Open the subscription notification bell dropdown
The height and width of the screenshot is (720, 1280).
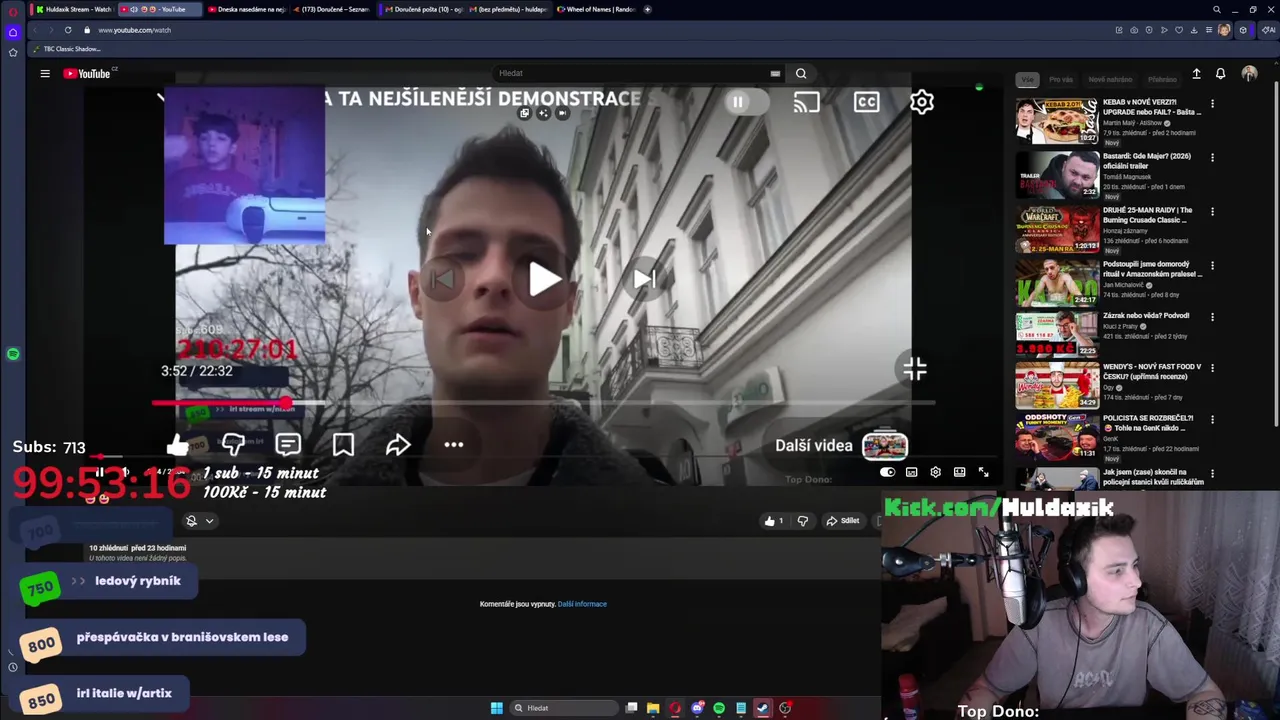click(x=199, y=520)
